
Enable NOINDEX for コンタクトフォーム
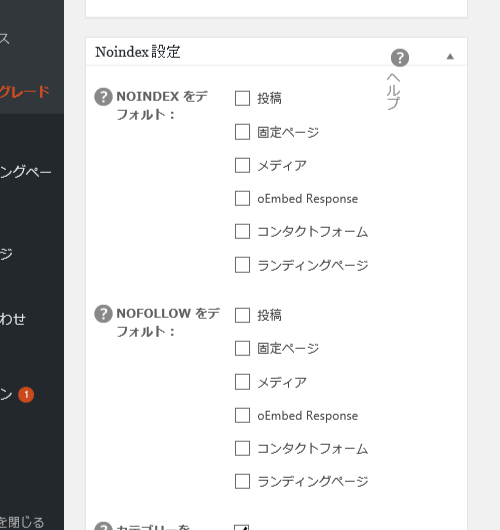pyautogui.click(x=242, y=232)
